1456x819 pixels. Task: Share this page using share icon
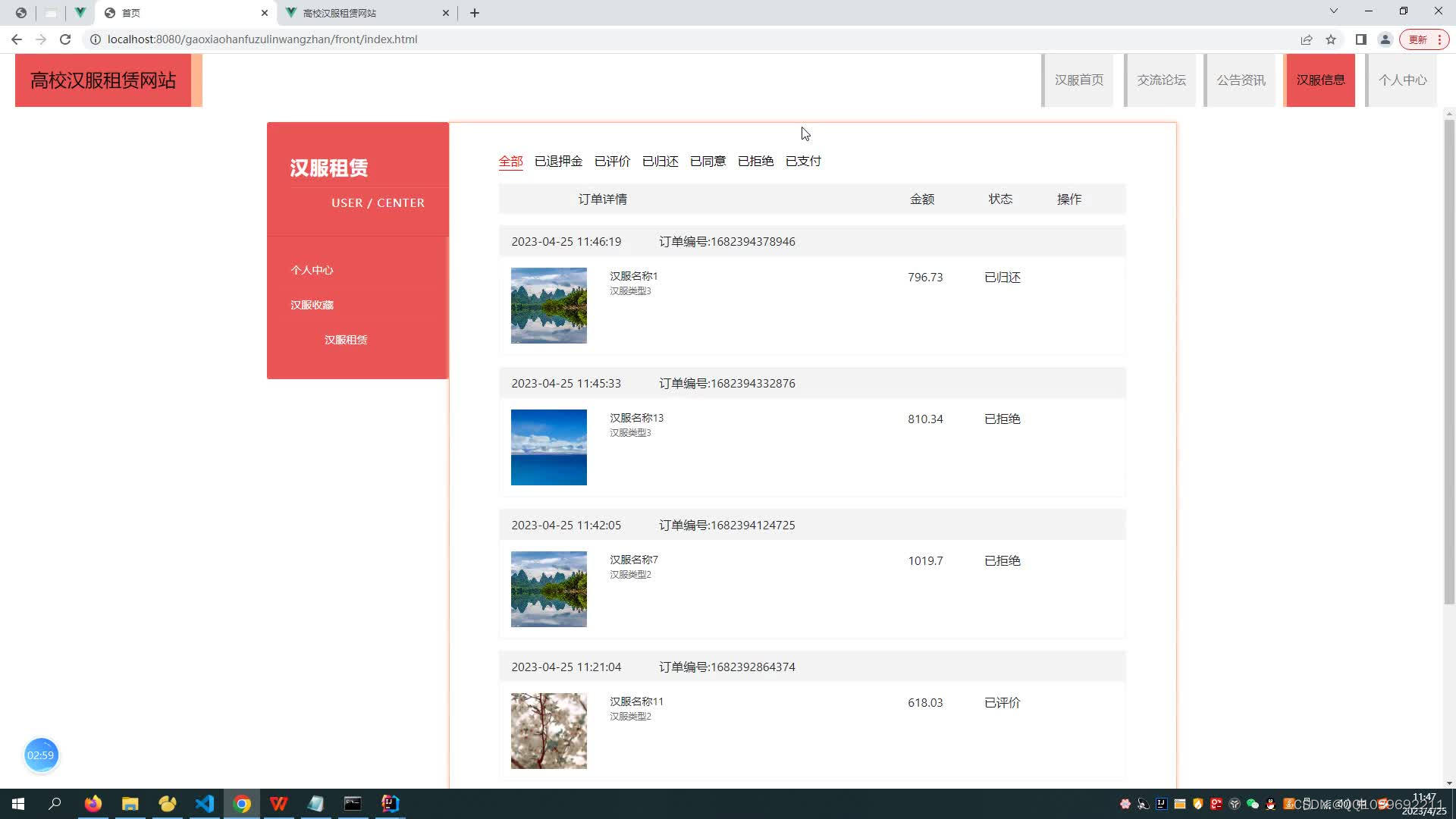(x=1306, y=39)
